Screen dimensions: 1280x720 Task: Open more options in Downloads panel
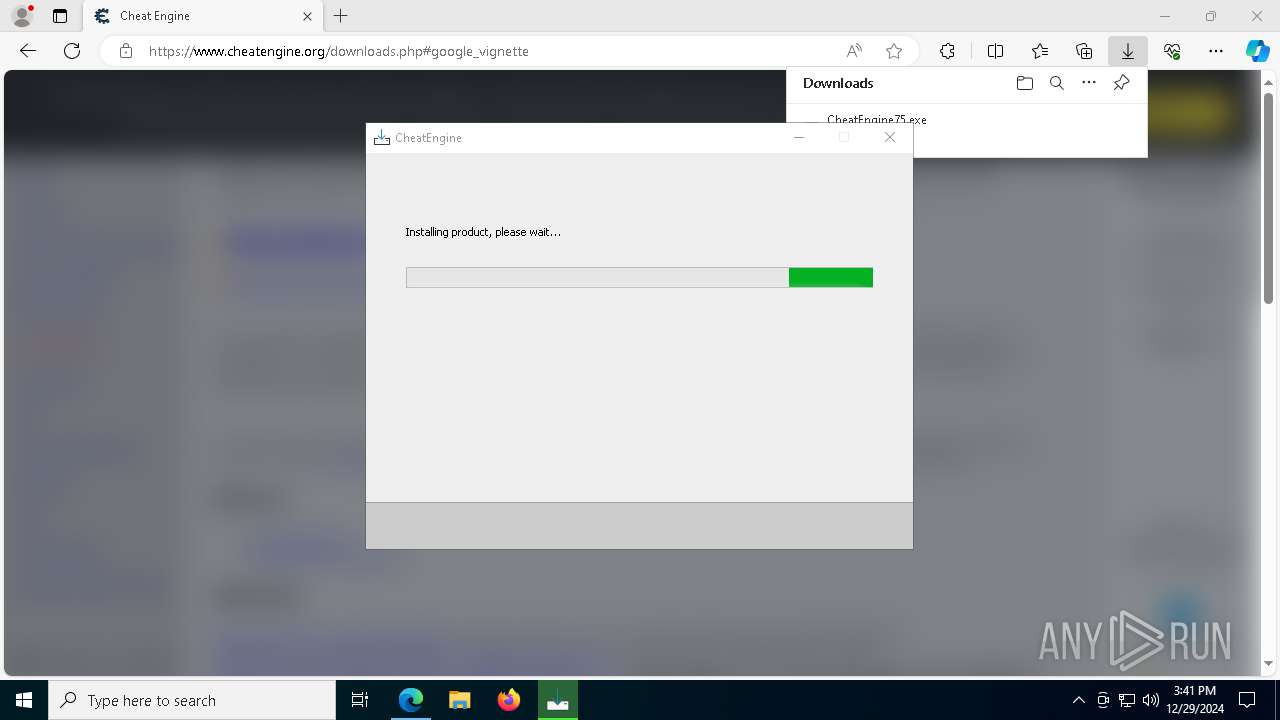(x=1089, y=83)
